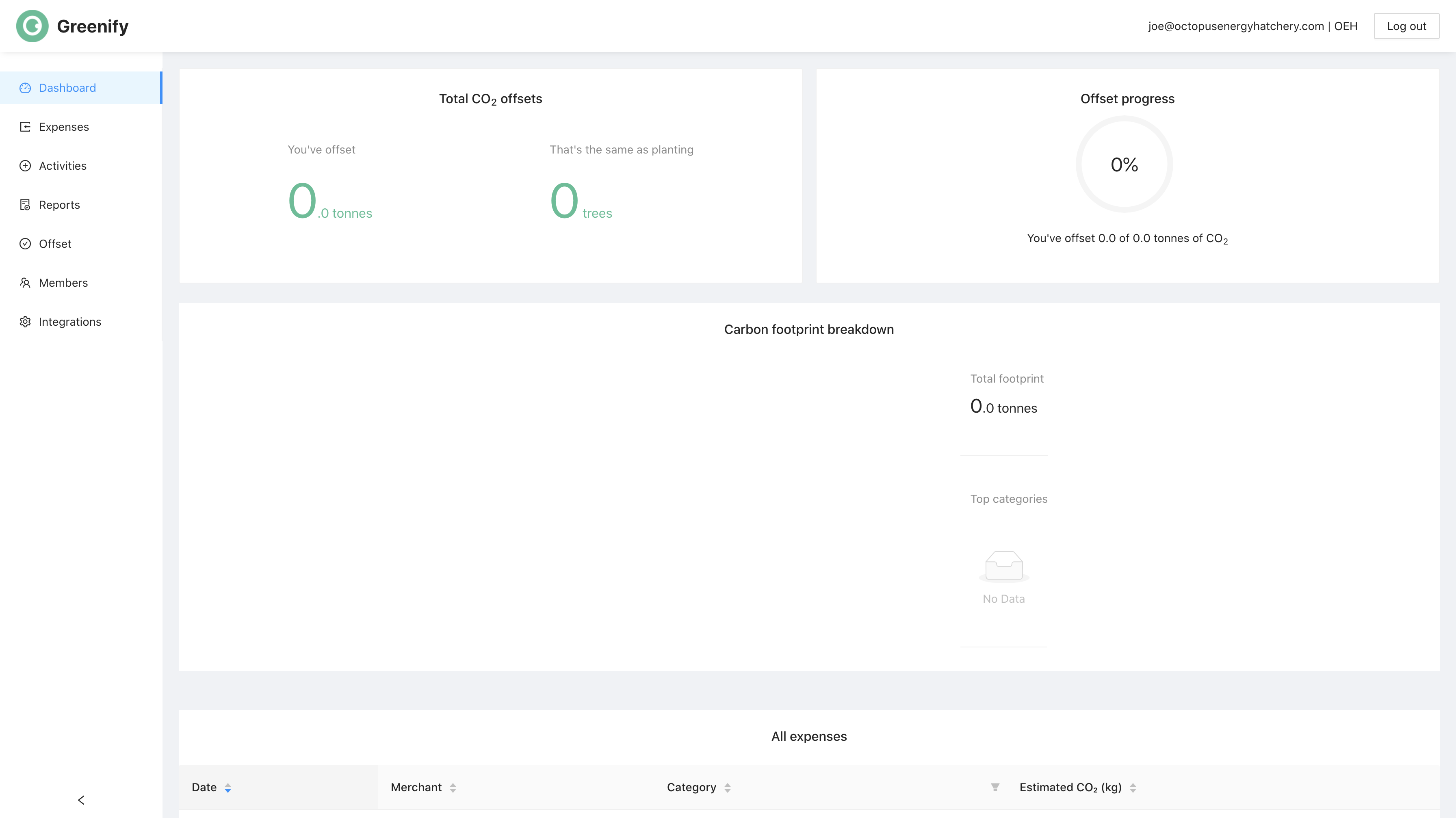This screenshot has width=1456, height=818.
Task: Click the Estimated CO₂ (kg) column header
Action: pos(1222,787)
